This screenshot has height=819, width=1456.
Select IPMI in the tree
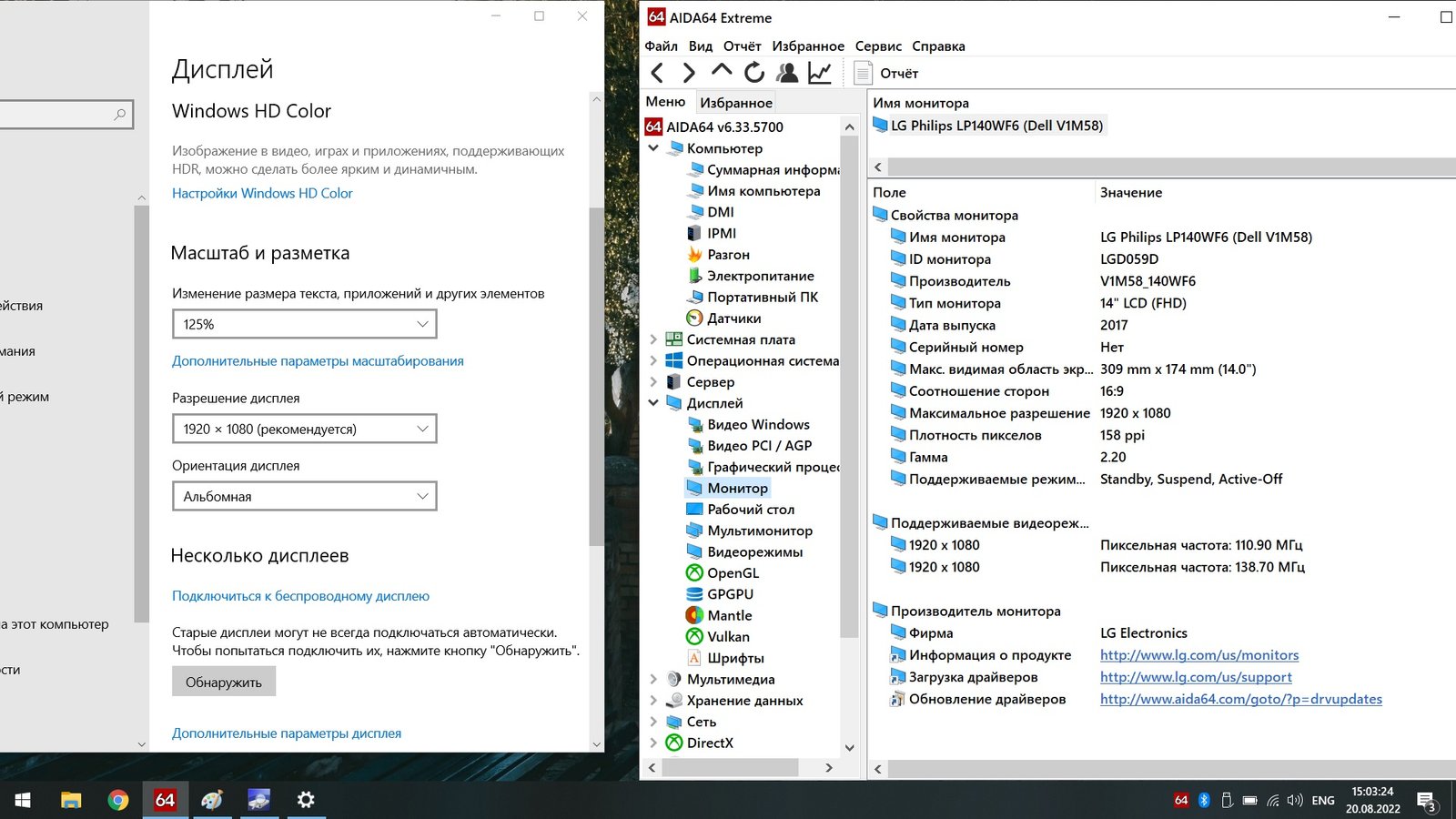click(x=722, y=233)
